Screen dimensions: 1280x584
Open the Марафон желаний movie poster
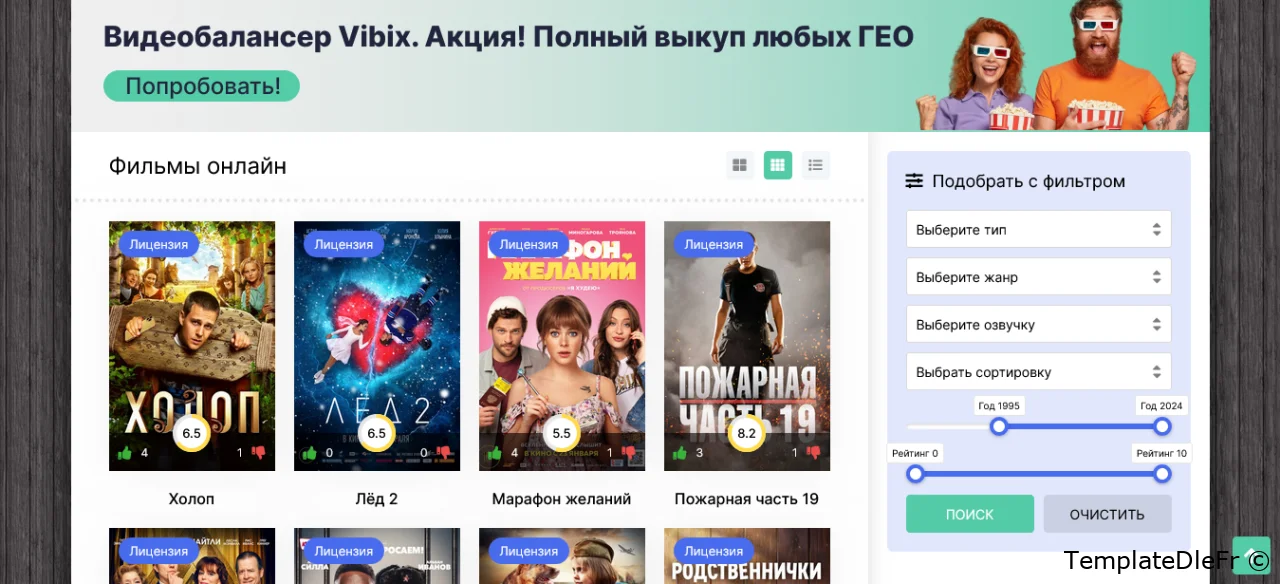562,346
